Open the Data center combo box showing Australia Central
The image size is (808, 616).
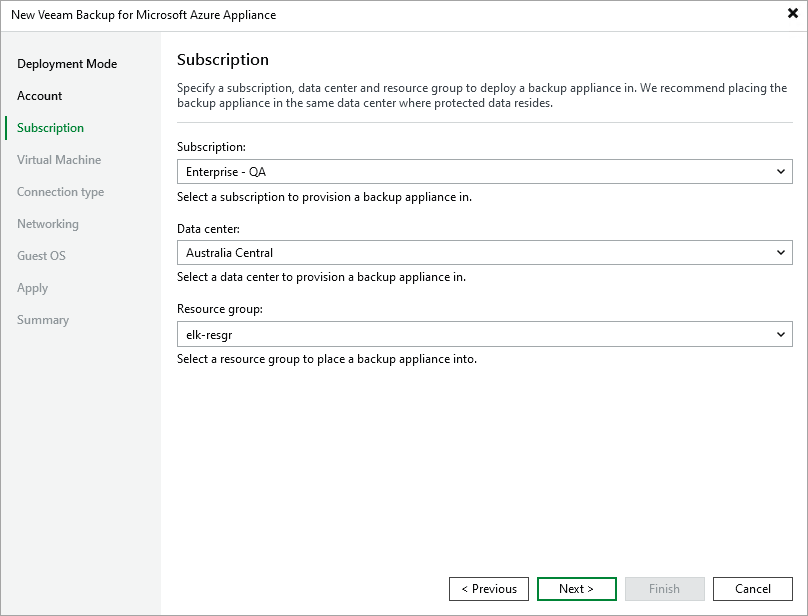click(484, 253)
